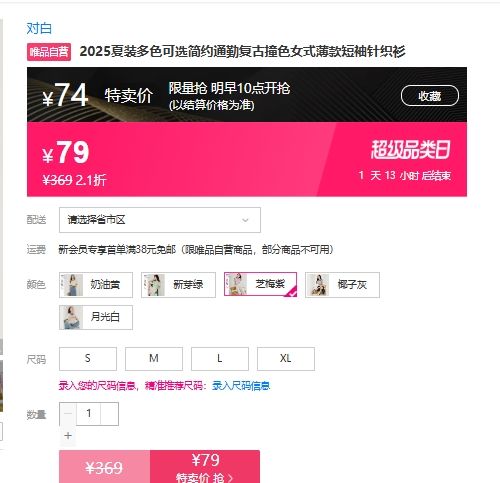Click the ¥369 original price button

pyautogui.click(x=104, y=467)
